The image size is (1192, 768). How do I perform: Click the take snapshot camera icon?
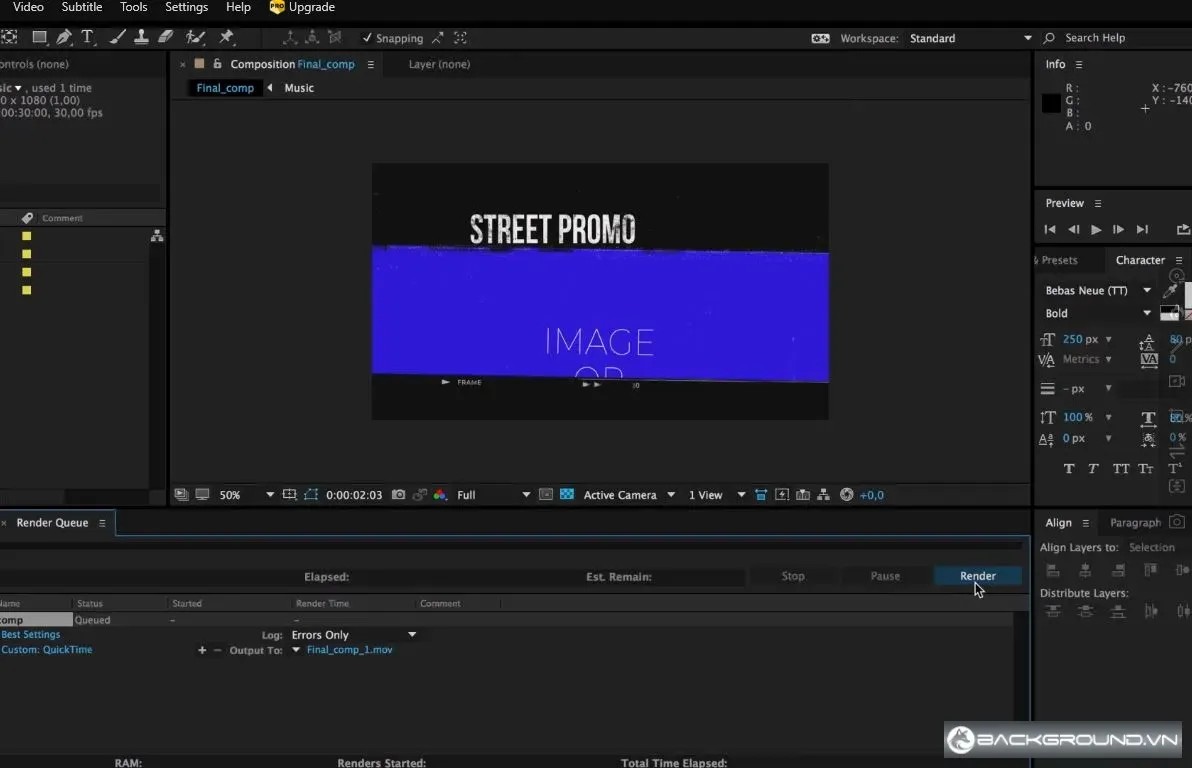point(398,494)
